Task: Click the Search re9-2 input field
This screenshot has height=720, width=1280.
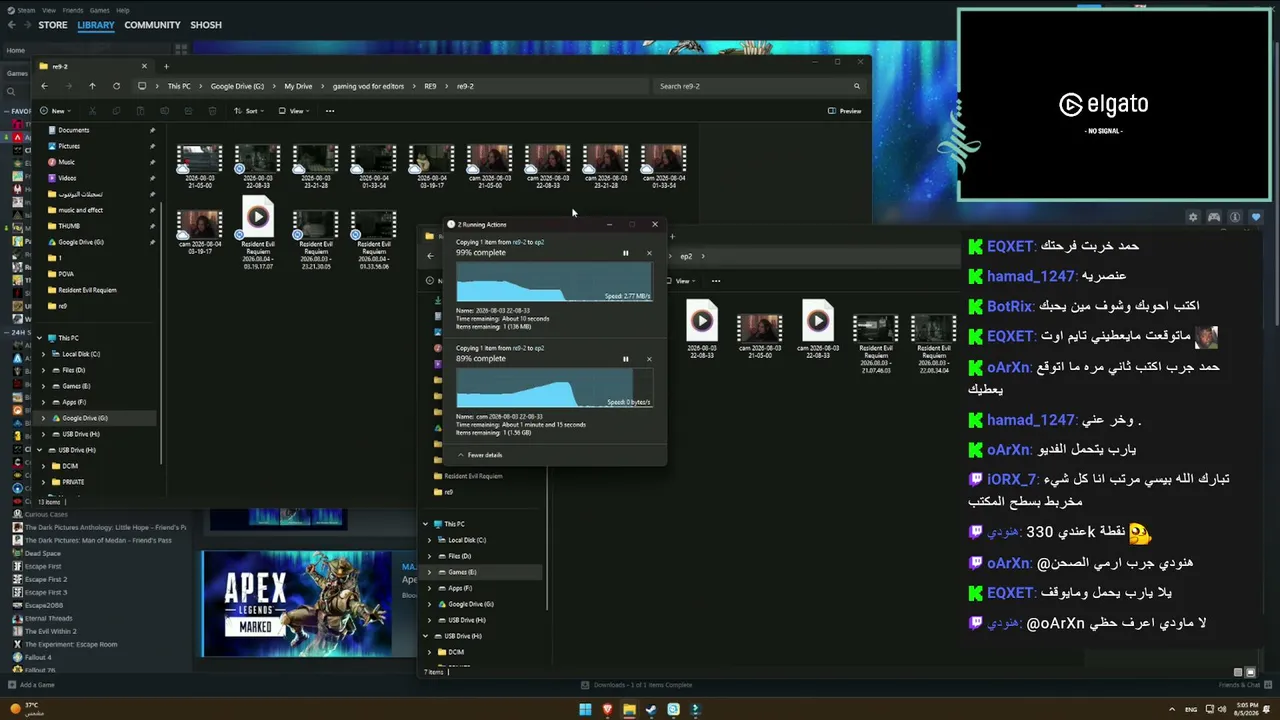Action: click(760, 86)
